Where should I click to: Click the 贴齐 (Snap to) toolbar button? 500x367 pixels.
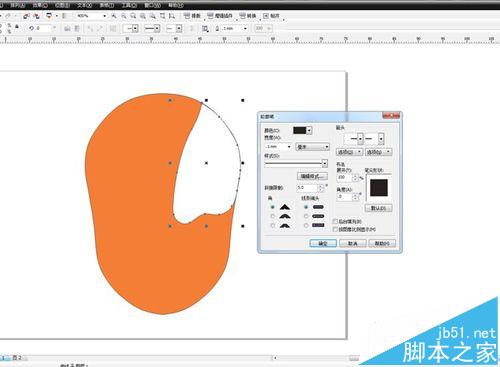tap(271, 16)
